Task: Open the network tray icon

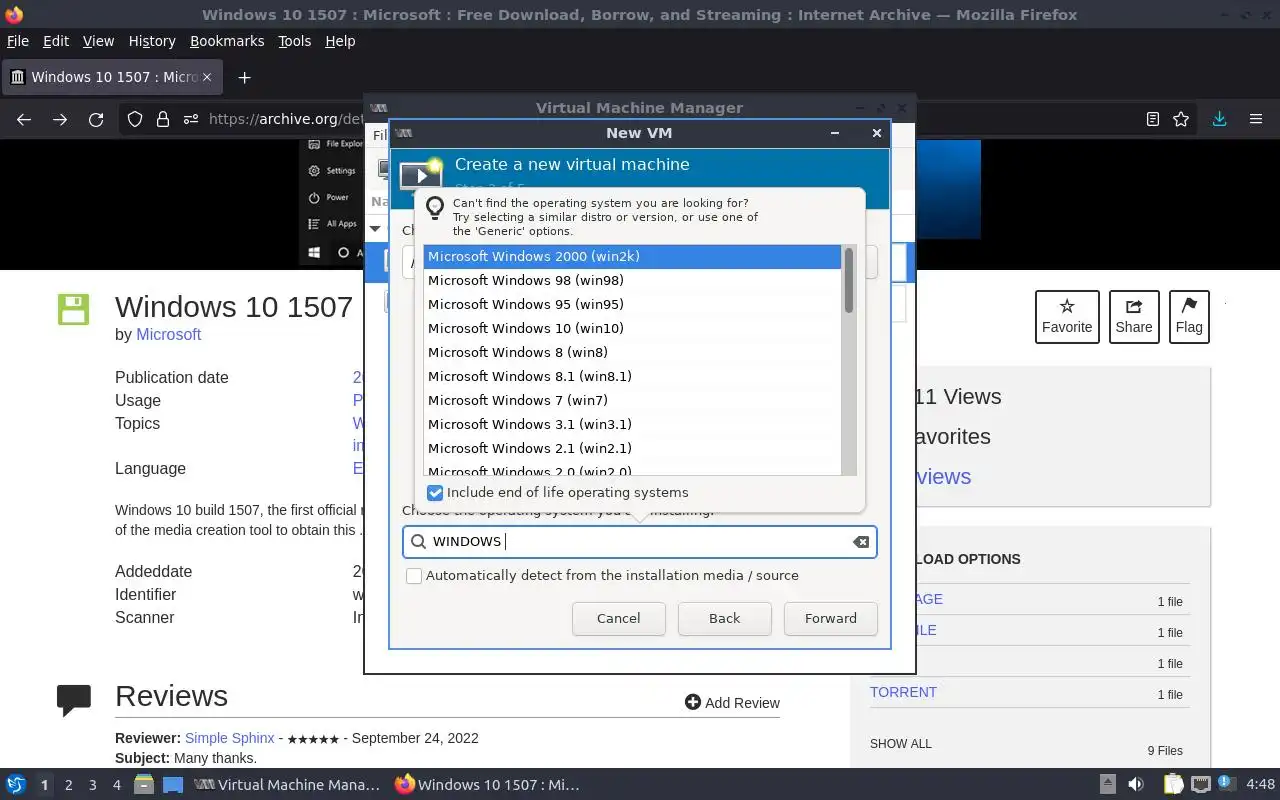Action: 1200,785
